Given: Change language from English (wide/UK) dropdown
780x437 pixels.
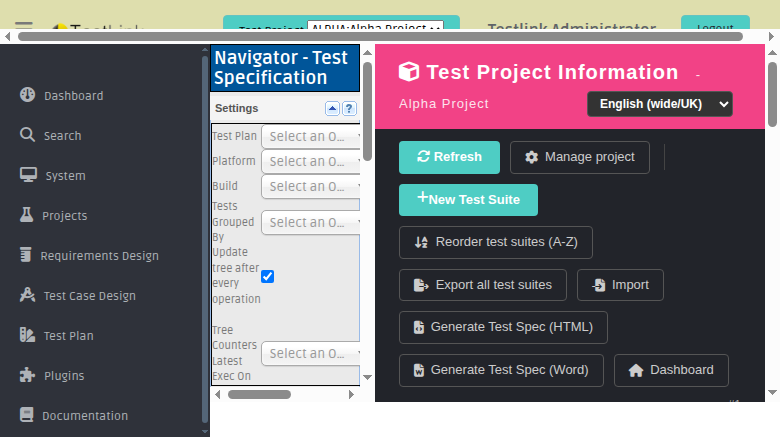Looking at the screenshot, I should coord(660,104).
